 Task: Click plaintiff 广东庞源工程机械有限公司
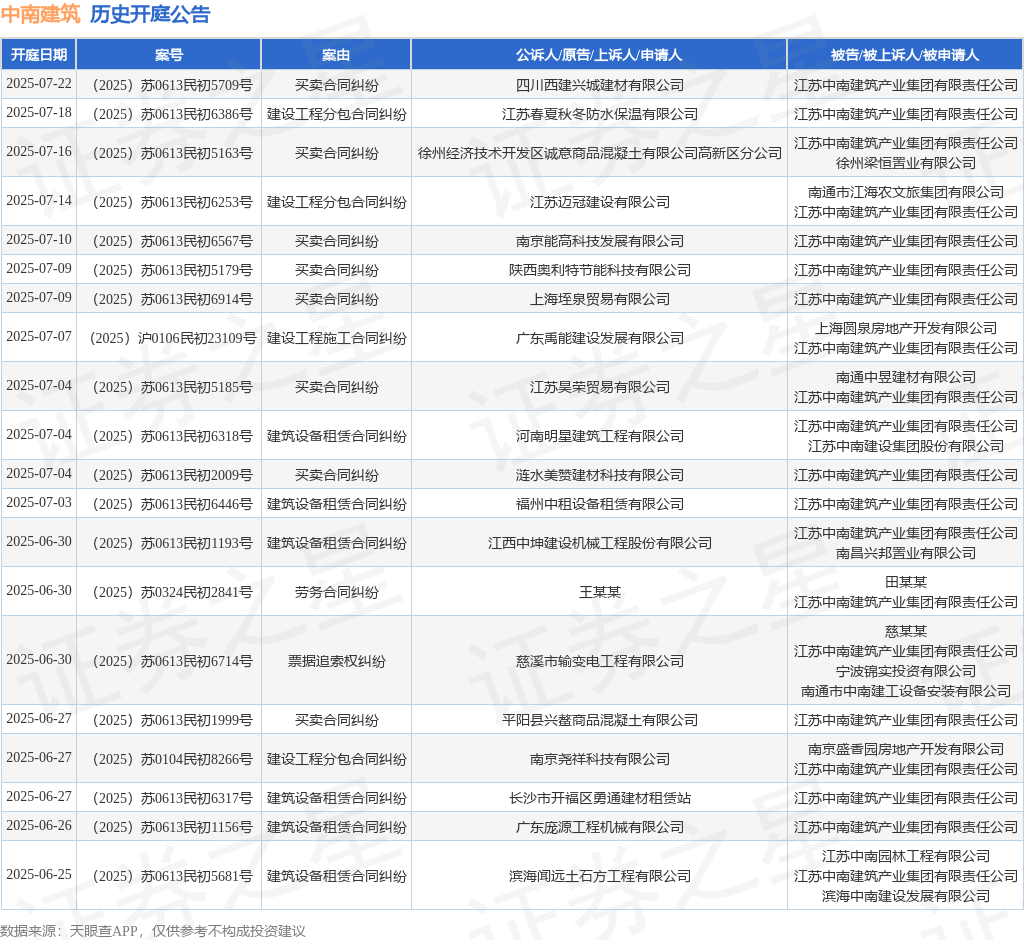click(600, 828)
